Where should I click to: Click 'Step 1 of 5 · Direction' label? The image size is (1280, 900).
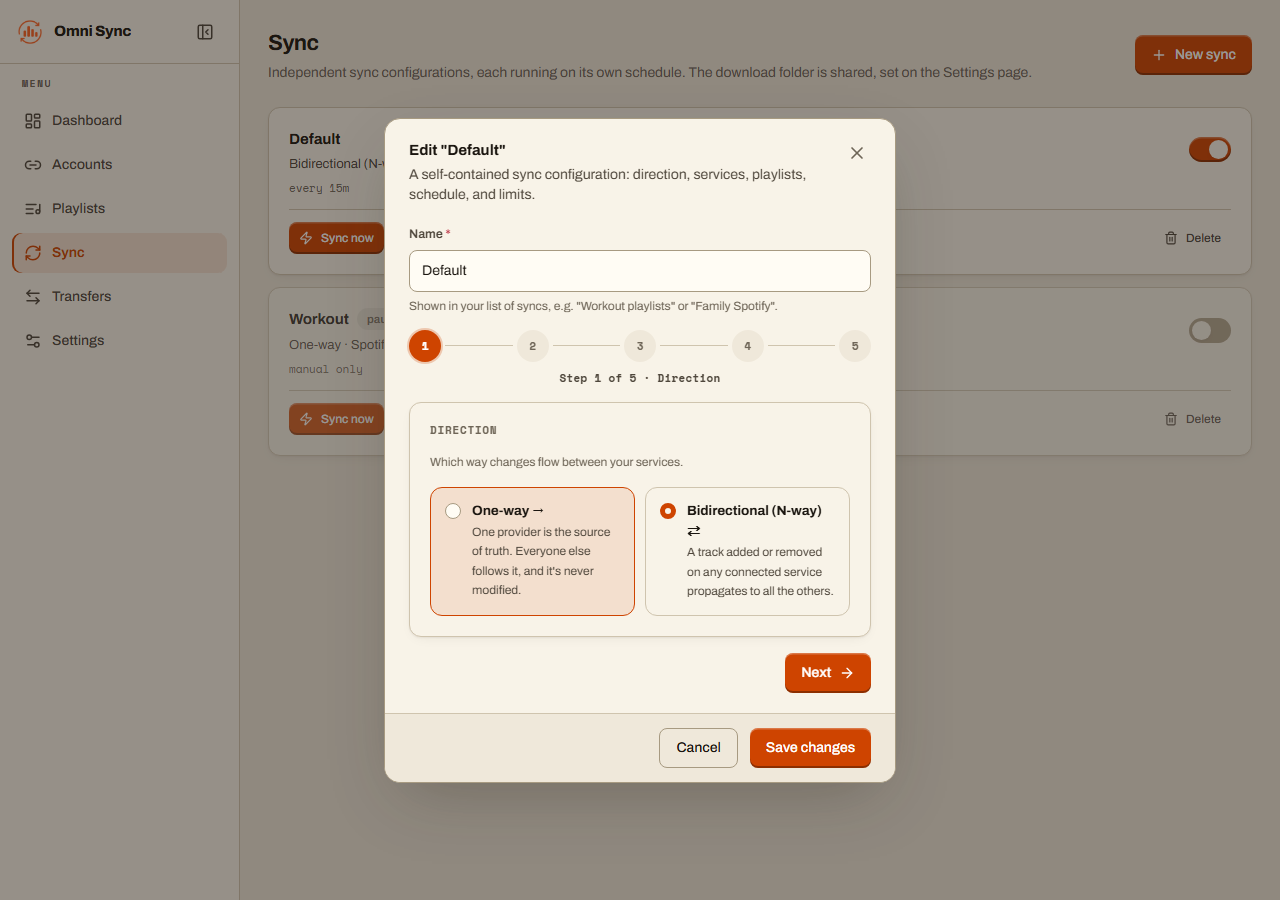(640, 379)
